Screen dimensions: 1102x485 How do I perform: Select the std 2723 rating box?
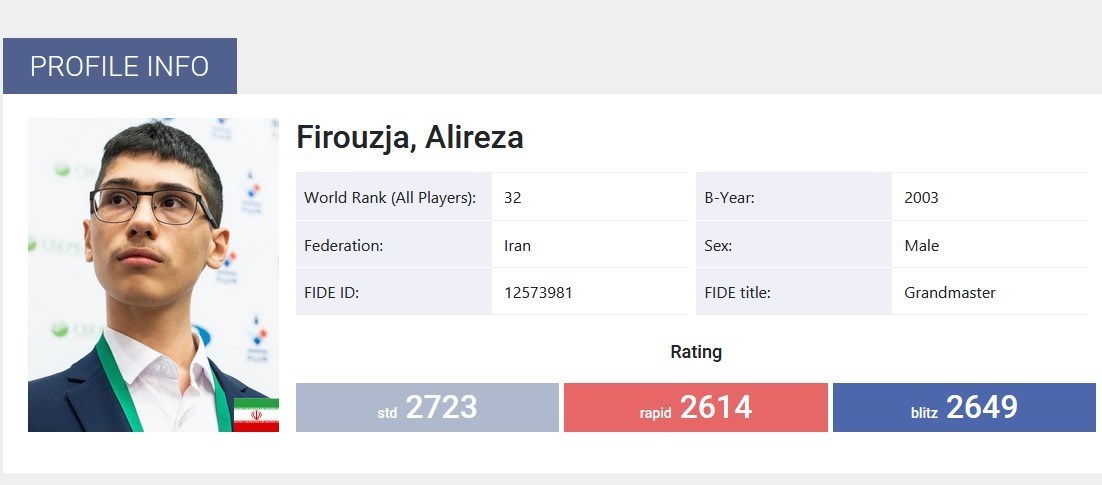pyautogui.click(x=427, y=407)
